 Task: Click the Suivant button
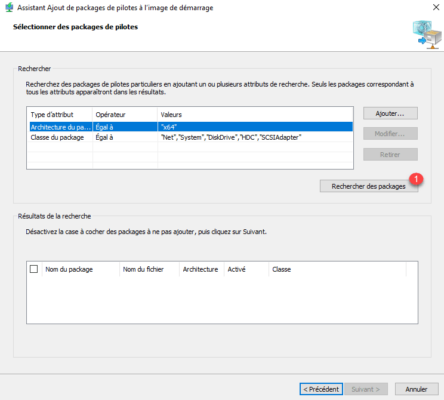366,389
